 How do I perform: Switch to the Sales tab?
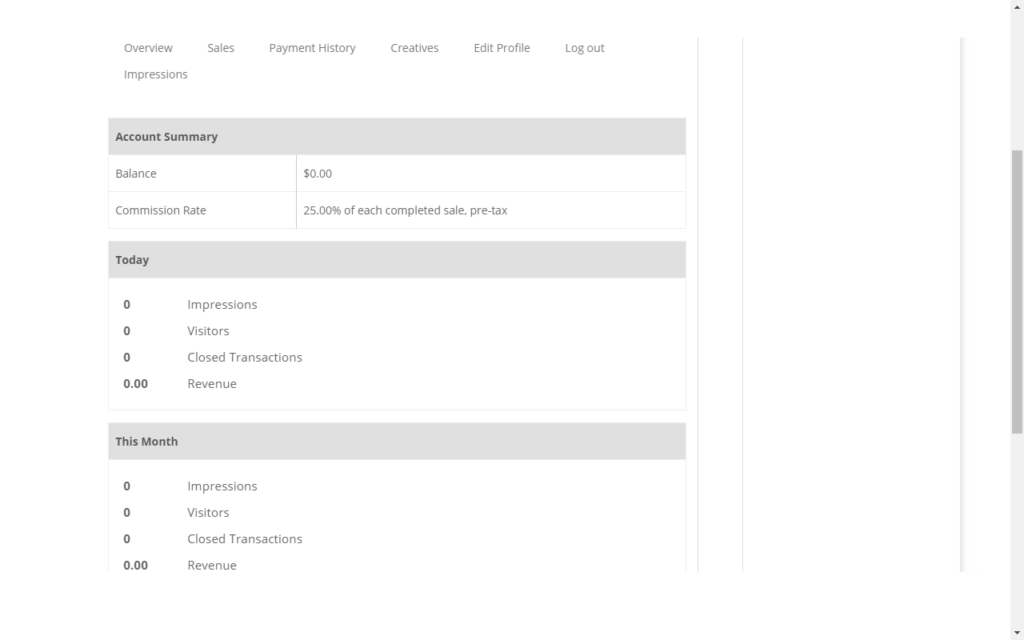coord(221,48)
